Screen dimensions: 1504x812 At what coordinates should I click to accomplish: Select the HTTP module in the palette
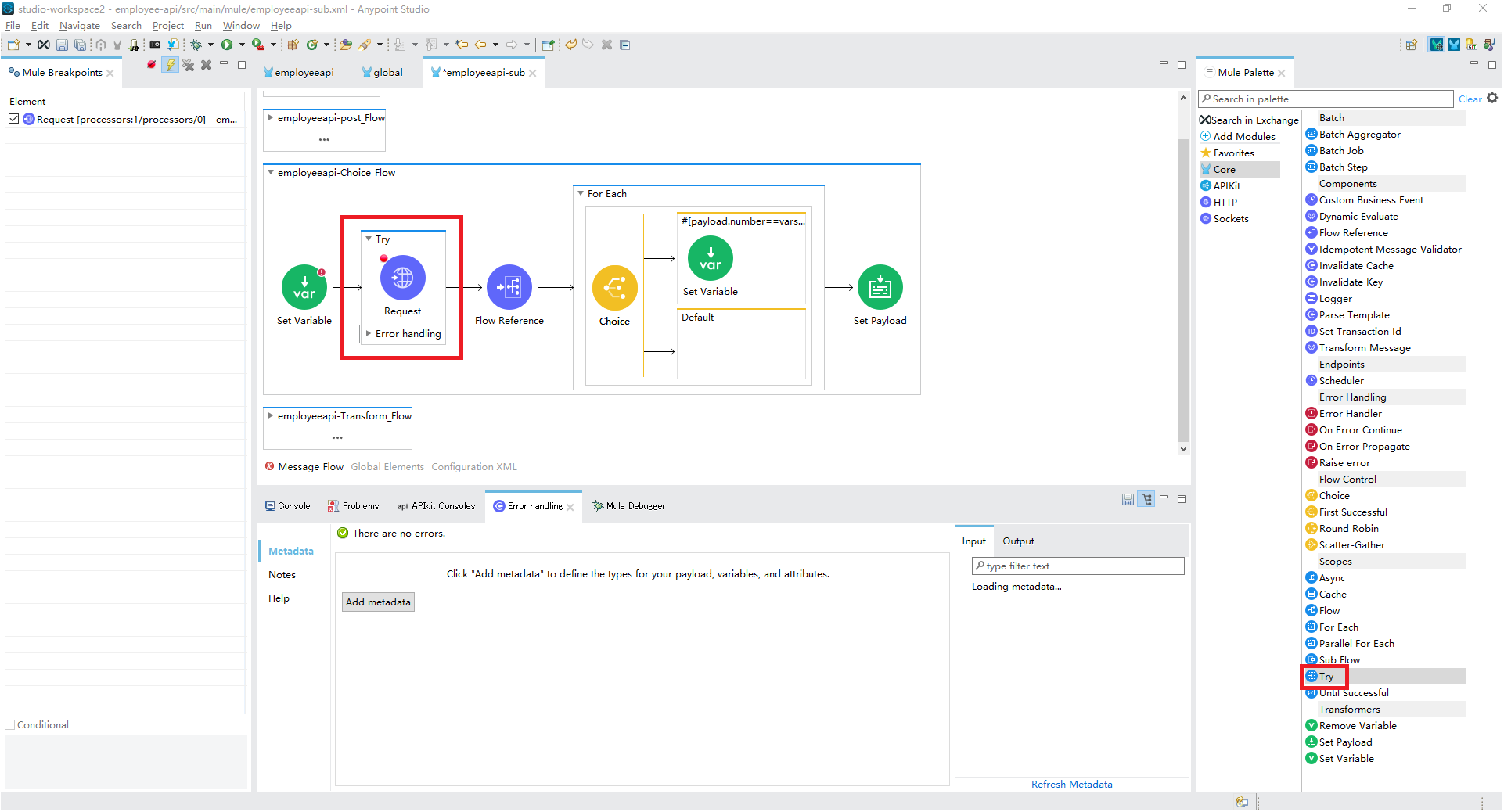tap(1219, 203)
